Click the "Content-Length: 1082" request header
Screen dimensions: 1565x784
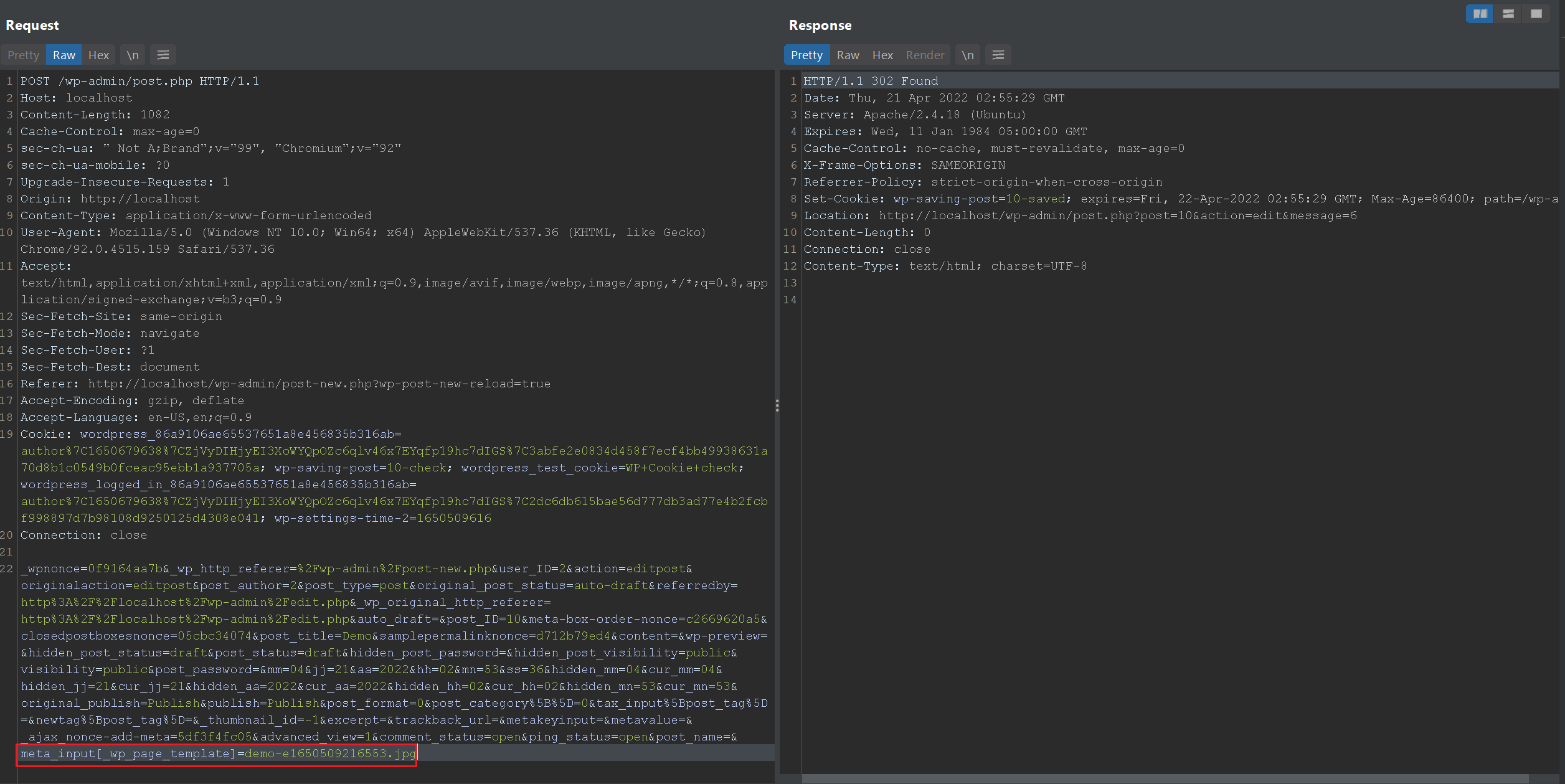[95, 115]
